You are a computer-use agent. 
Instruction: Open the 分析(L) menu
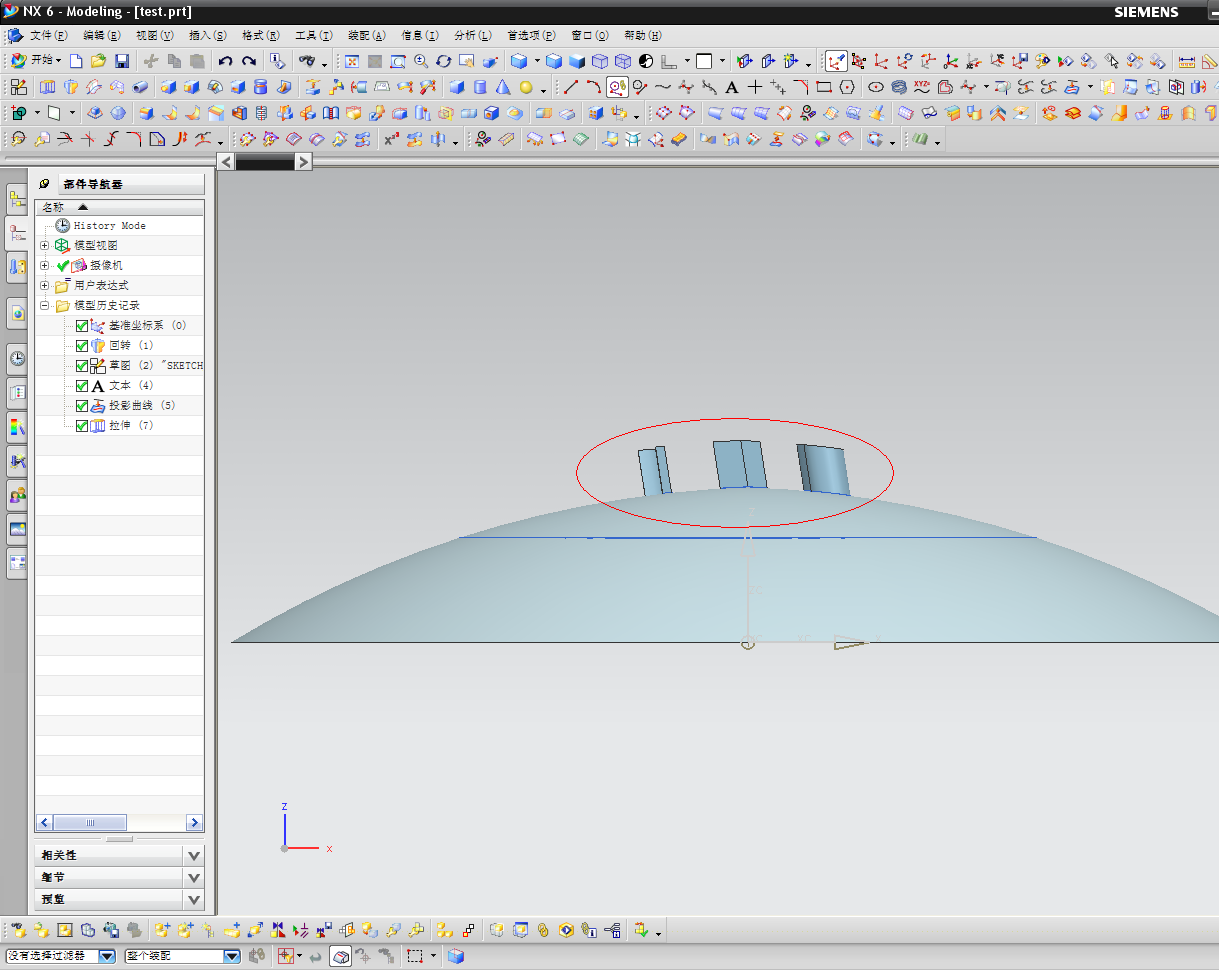(x=471, y=35)
